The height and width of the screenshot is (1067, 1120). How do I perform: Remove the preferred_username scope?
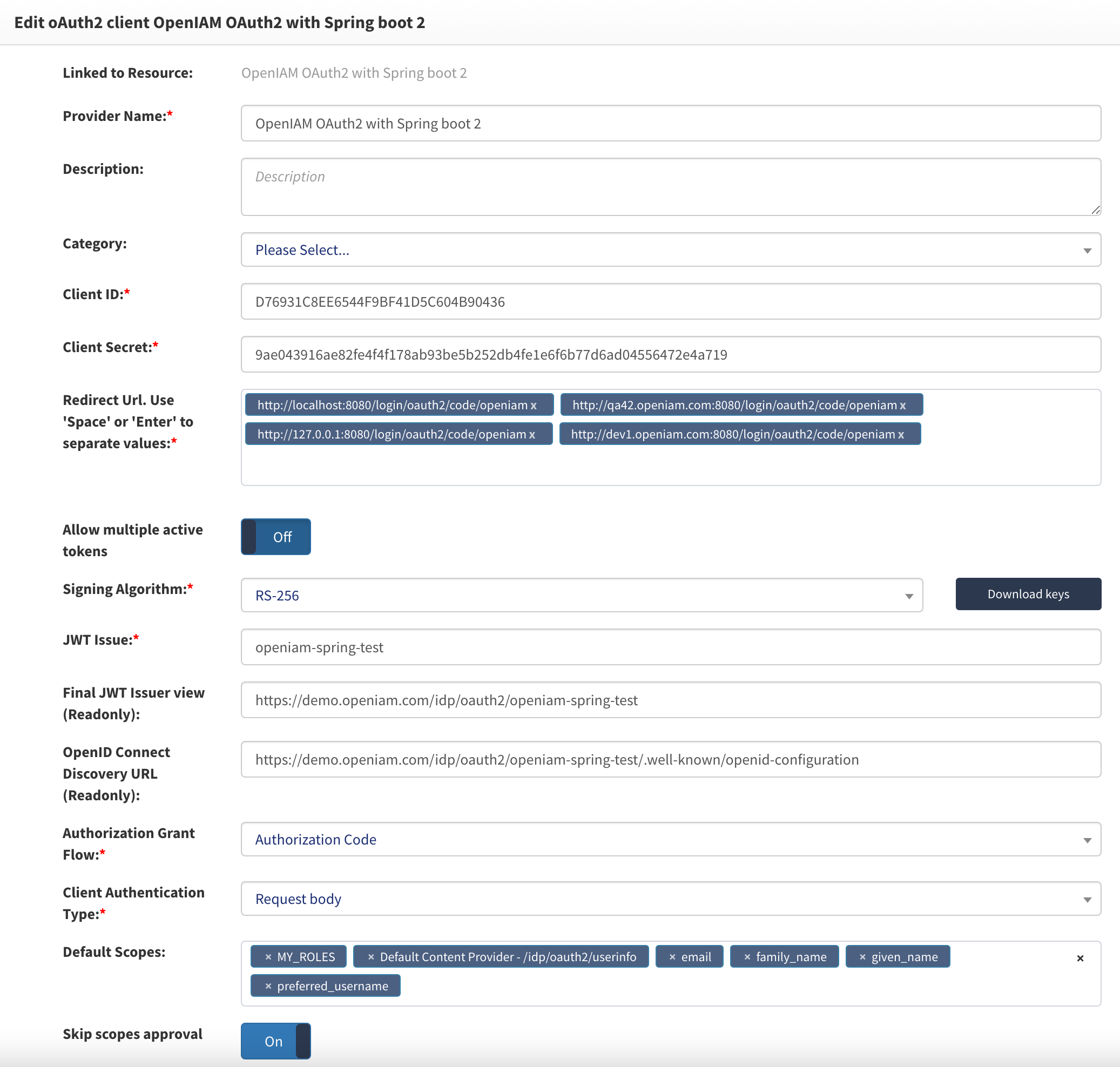point(268,986)
